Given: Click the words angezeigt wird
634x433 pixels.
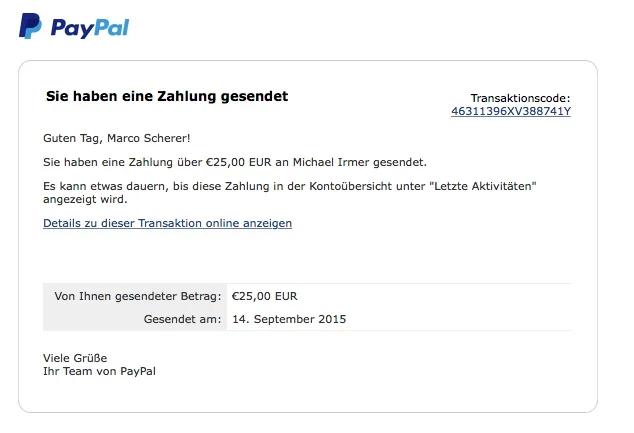Looking at the screenshot, I should (x=83, y=199).
